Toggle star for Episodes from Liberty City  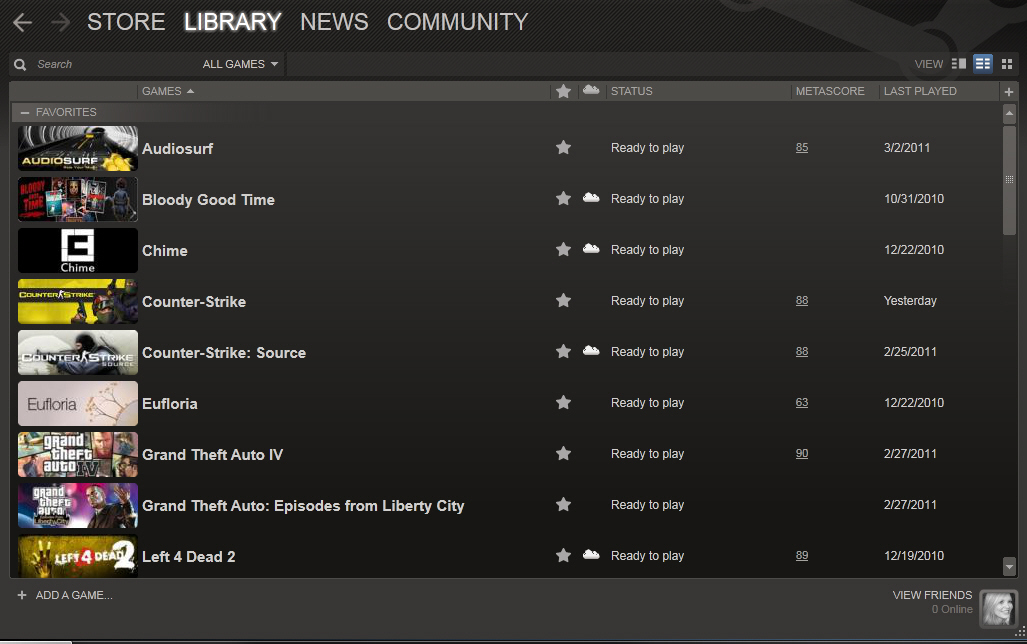[563, 504]
